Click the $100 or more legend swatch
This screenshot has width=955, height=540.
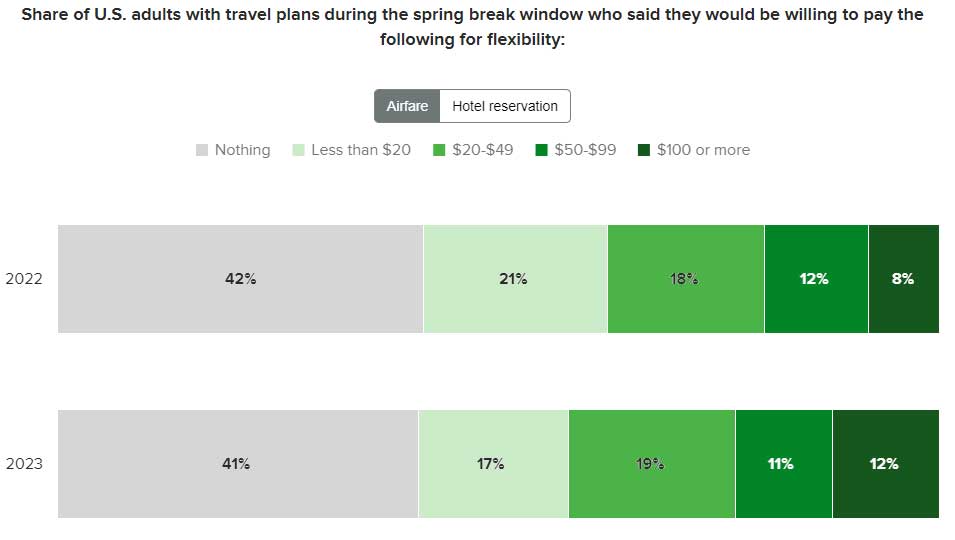pyautogui.click(x=644, y=150)
